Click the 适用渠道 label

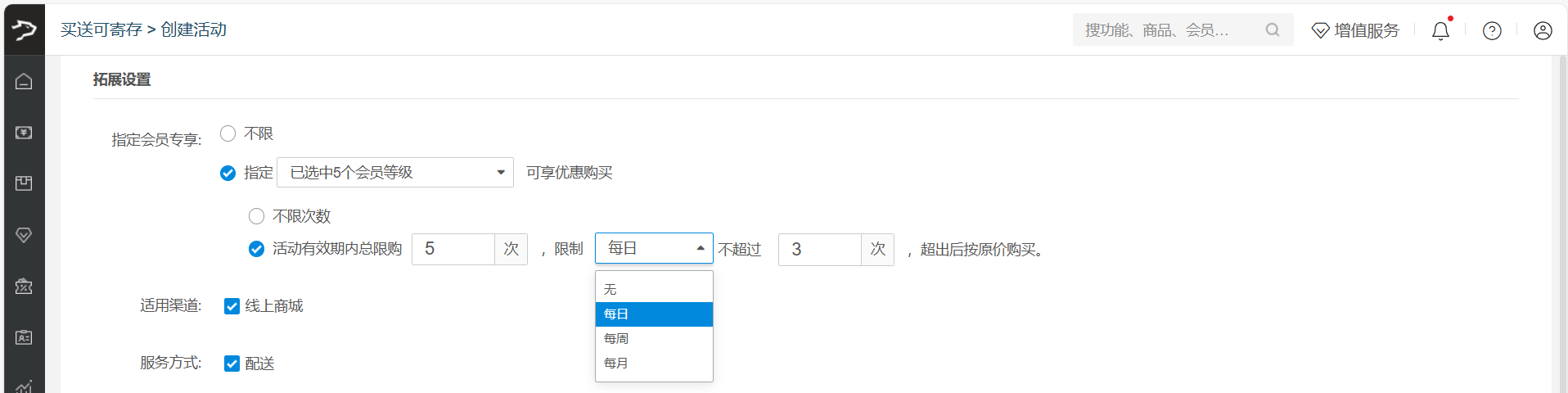[x=170, y=305]
